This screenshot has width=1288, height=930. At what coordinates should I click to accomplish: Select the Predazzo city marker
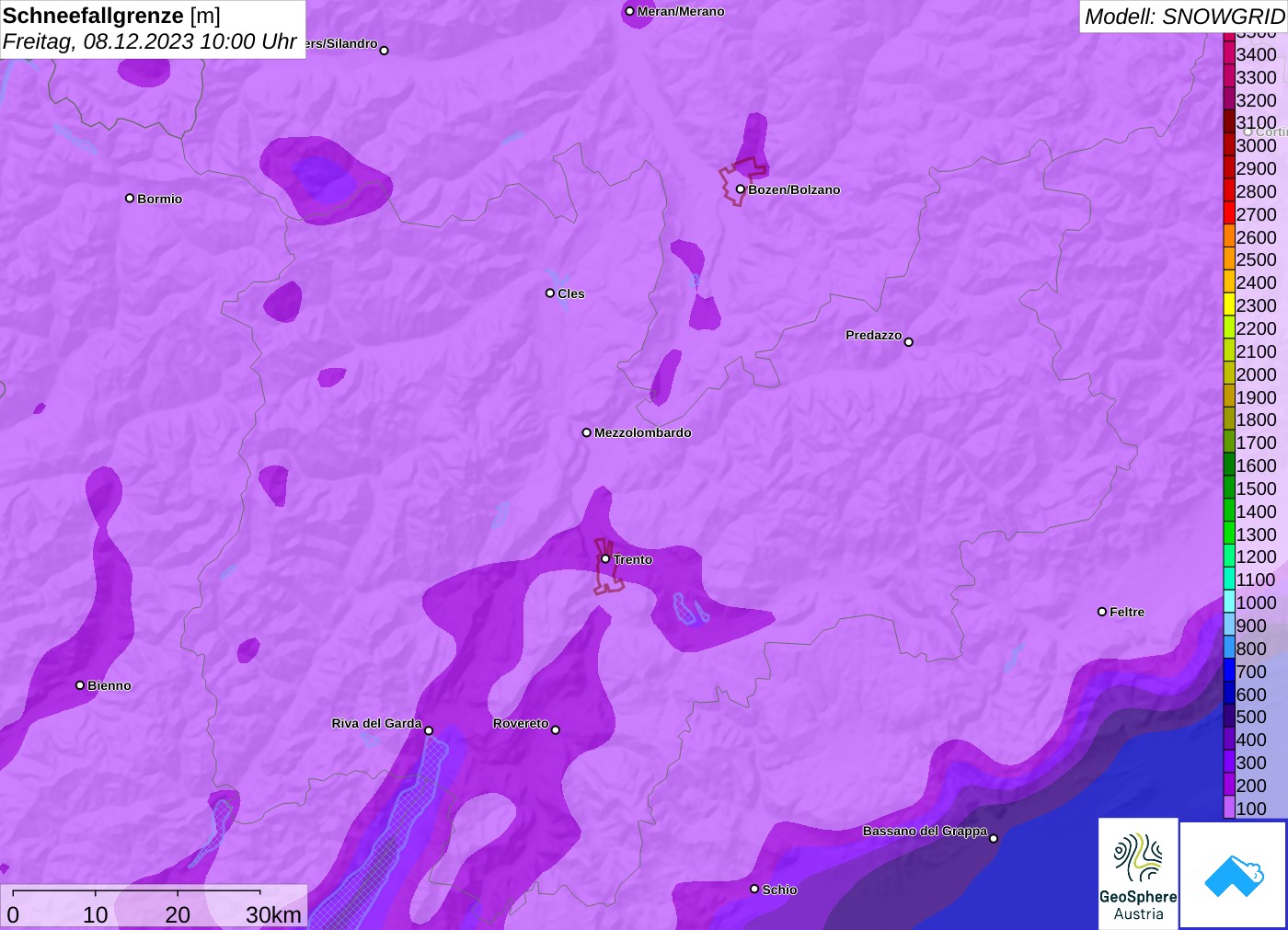tap(909, 342)
